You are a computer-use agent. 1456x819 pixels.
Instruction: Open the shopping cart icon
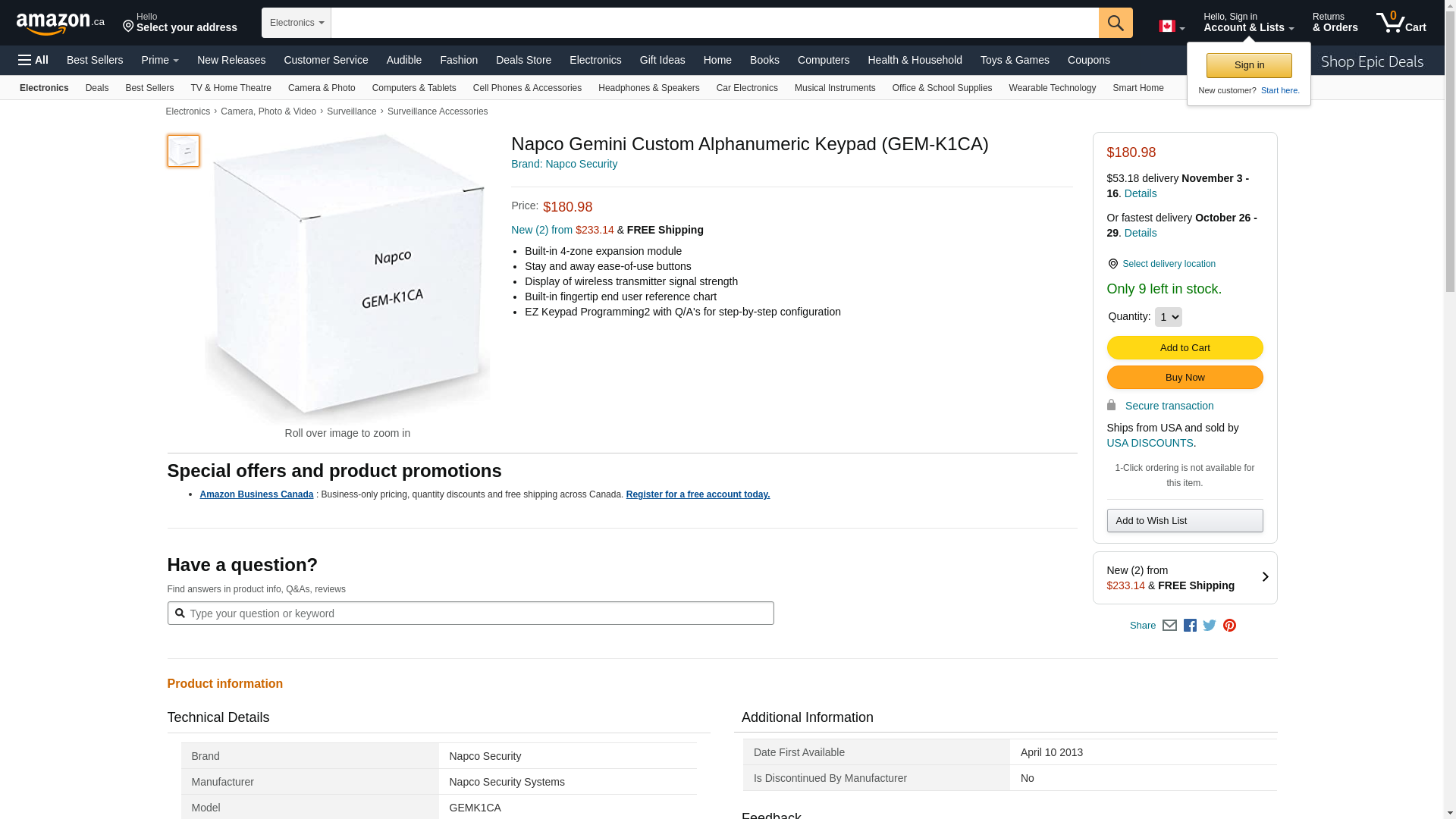pyautogui.click(x=1401, y=23)
